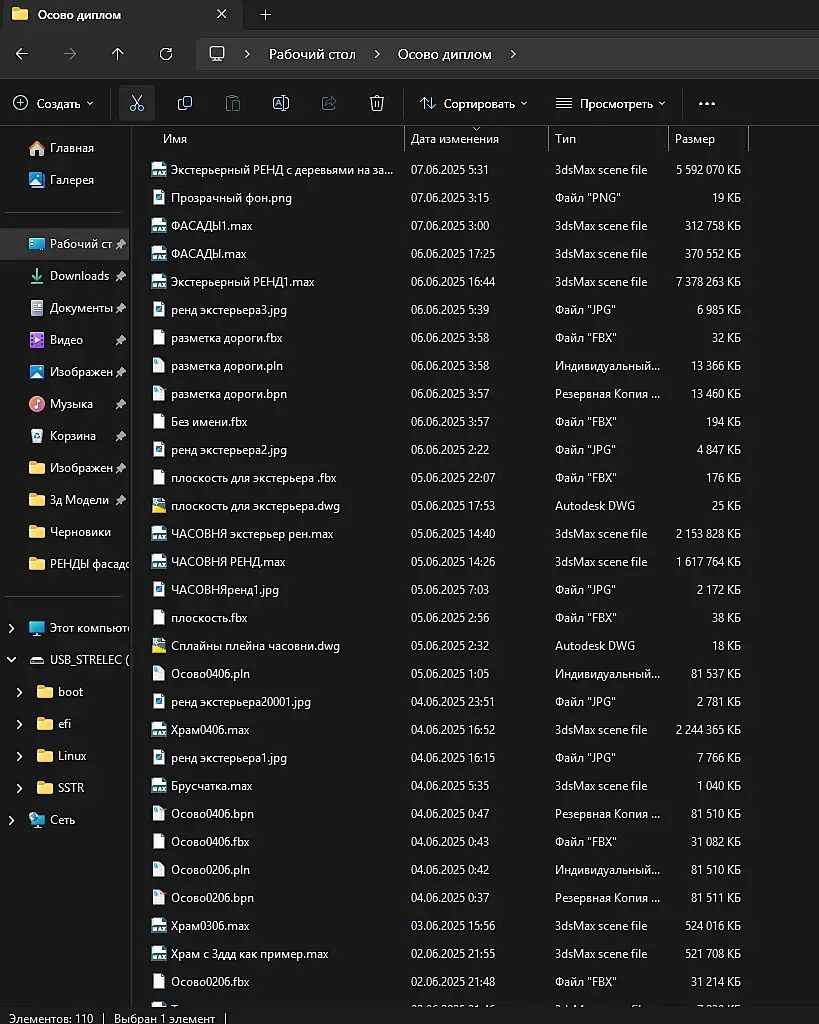The width and height of the screenshot is (819, 1024).
Task: Click the This PC monitor icon in address bar
Action: (x=217, y=54)
